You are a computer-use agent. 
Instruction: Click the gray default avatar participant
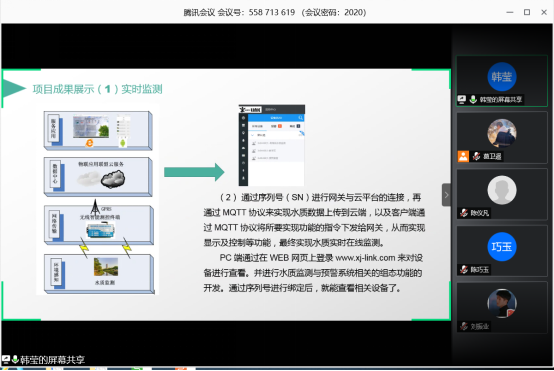tap(502, 190)
